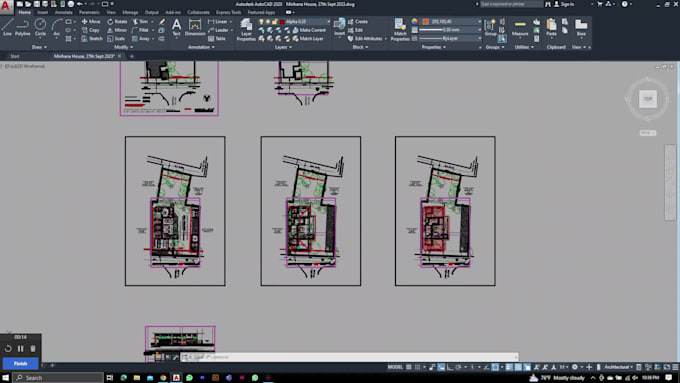The width and height of the screenshot is (680, 383).
Task: Click the command line input
Action: pyautogui.click(x=349, y=357)
